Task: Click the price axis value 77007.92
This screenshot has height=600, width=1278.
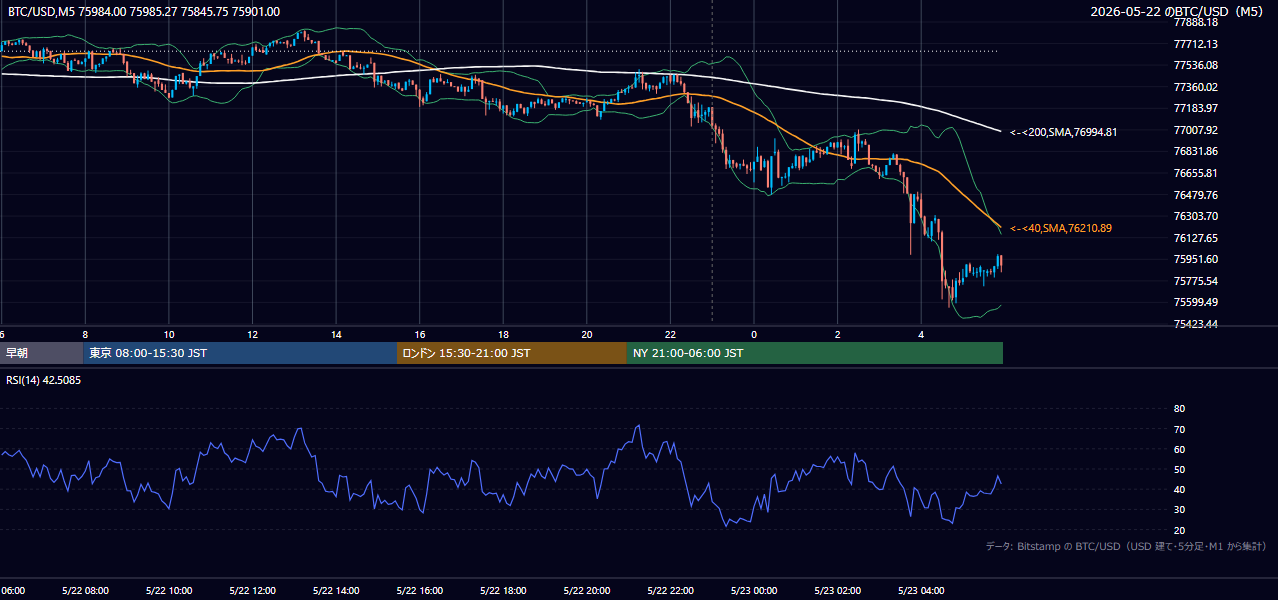Action: [x=1196, y=130]
